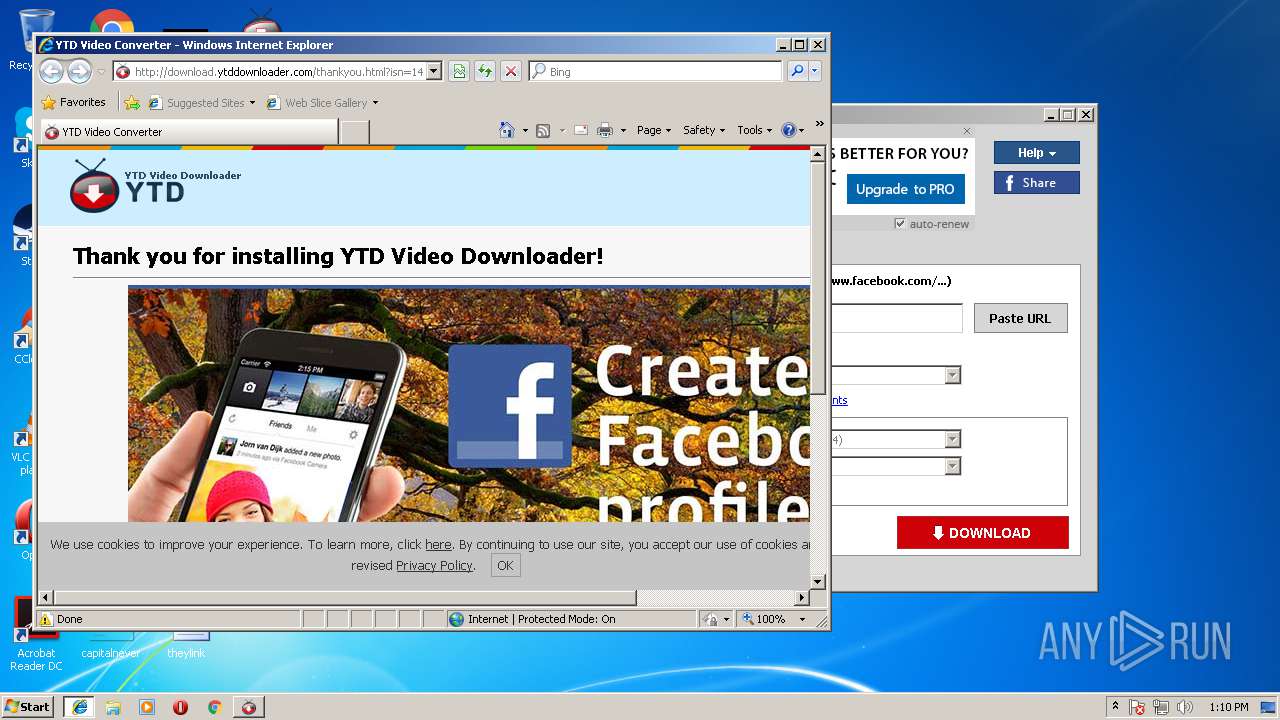Expand the Print dropdown arrow
Screen dimensions: 1280x720
(623, 131)
